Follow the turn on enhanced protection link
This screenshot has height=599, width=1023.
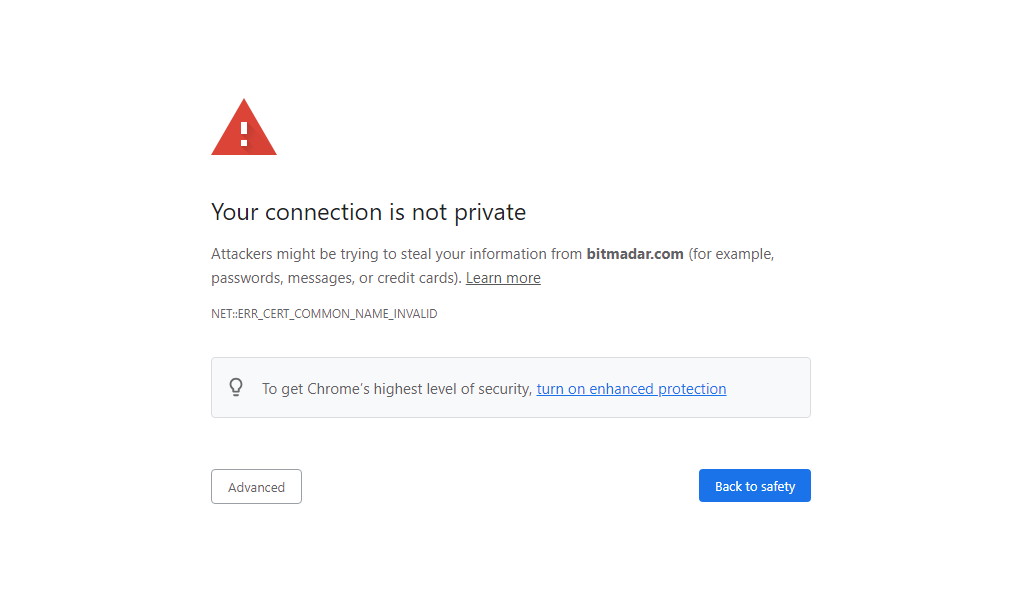tap(631, 389)
